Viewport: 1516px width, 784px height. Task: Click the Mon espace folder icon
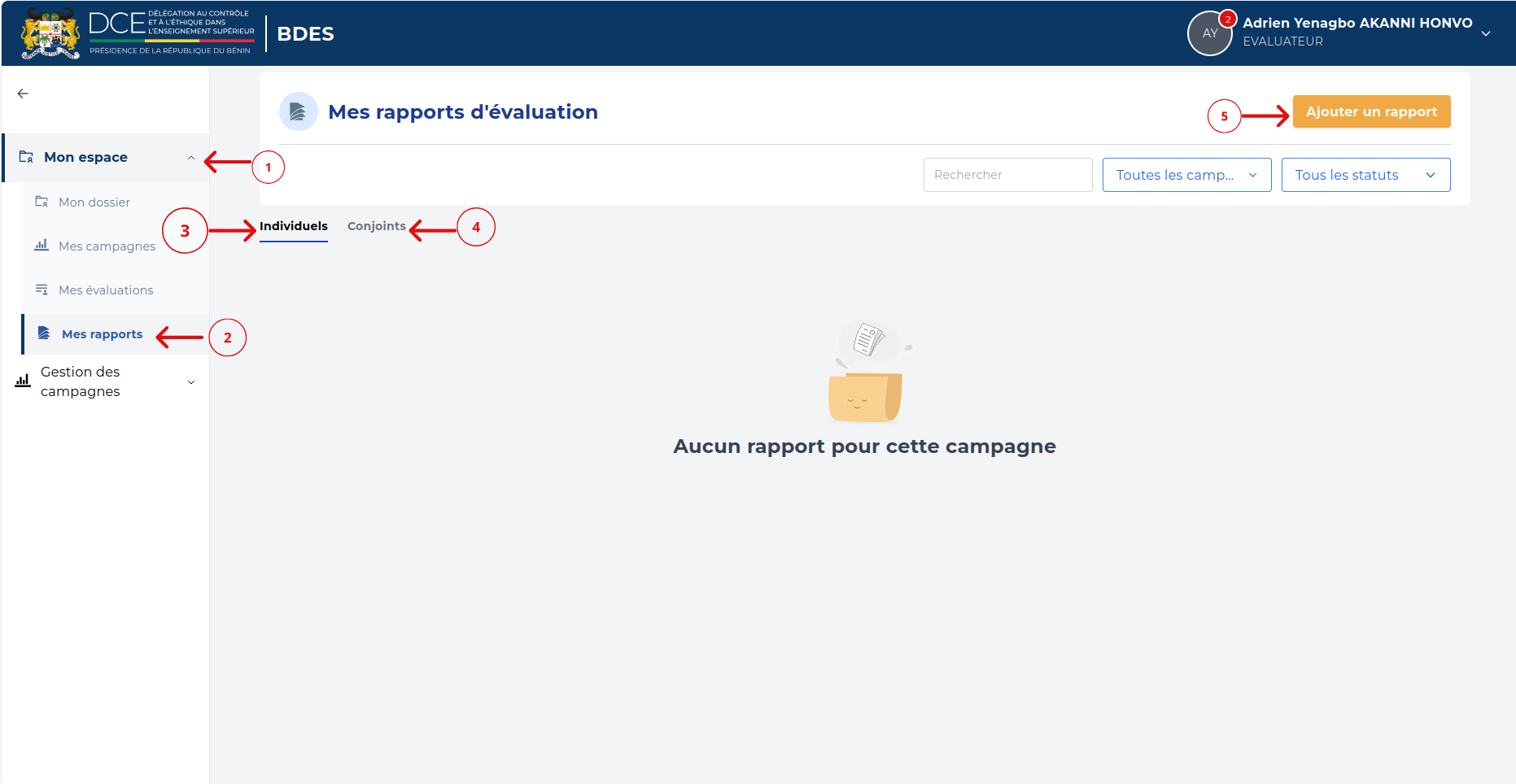[x=26, y=157]
